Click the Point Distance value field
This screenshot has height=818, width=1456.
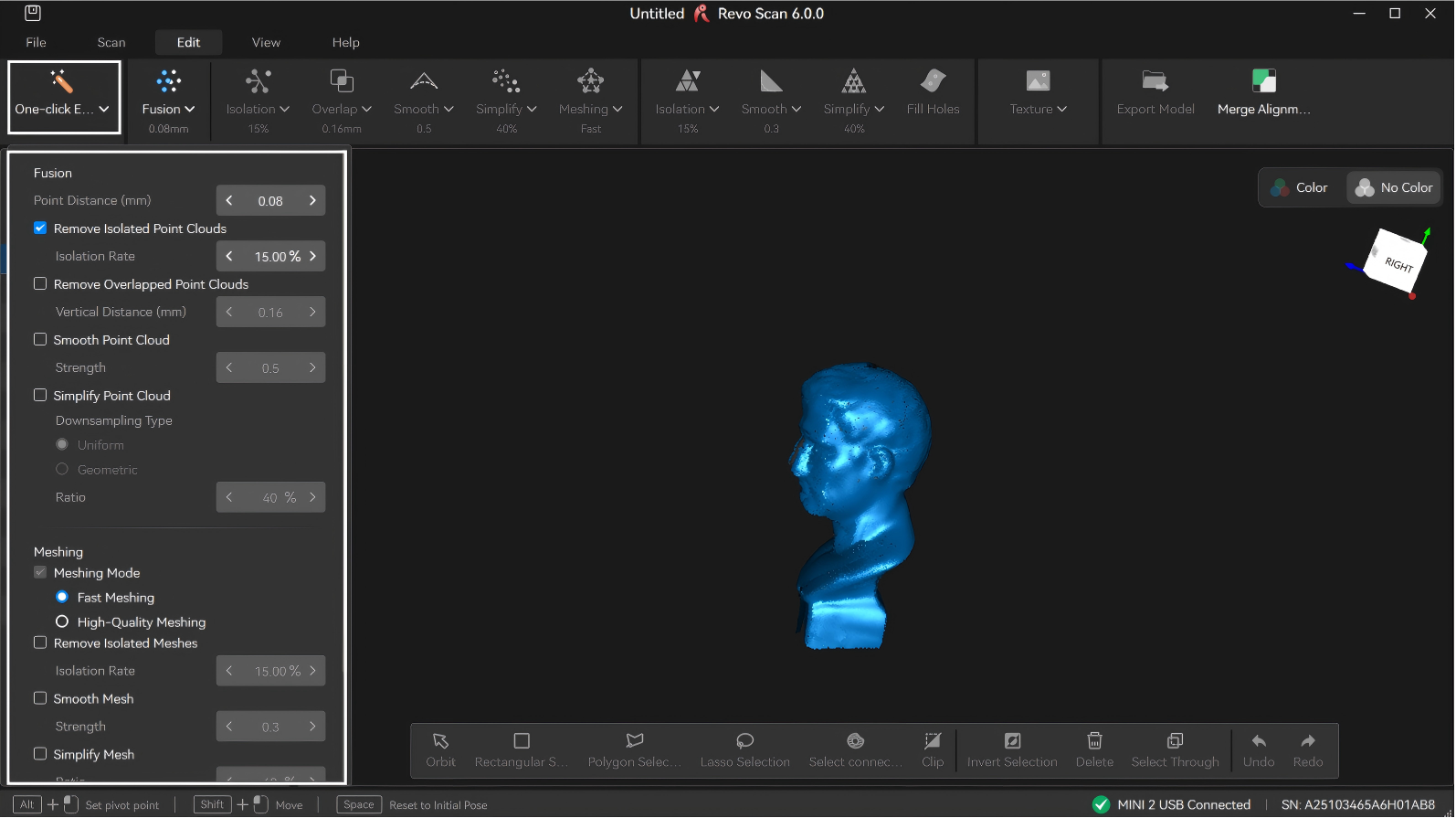click(x=270, y=201)
